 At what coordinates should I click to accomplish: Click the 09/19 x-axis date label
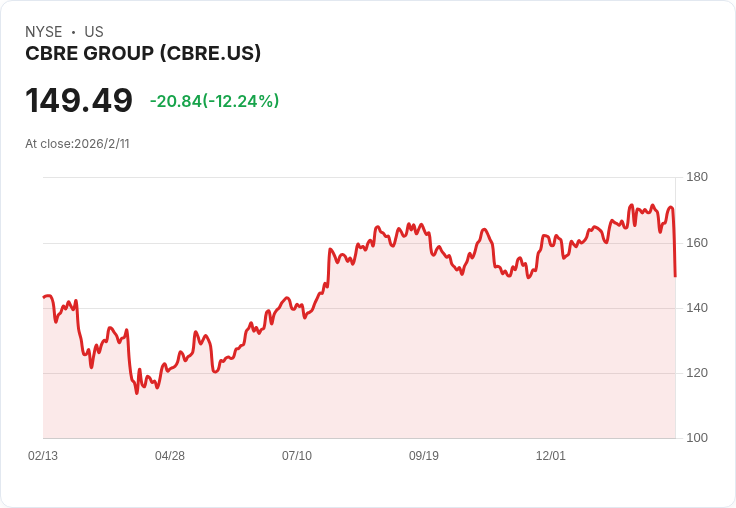[424, 455]
